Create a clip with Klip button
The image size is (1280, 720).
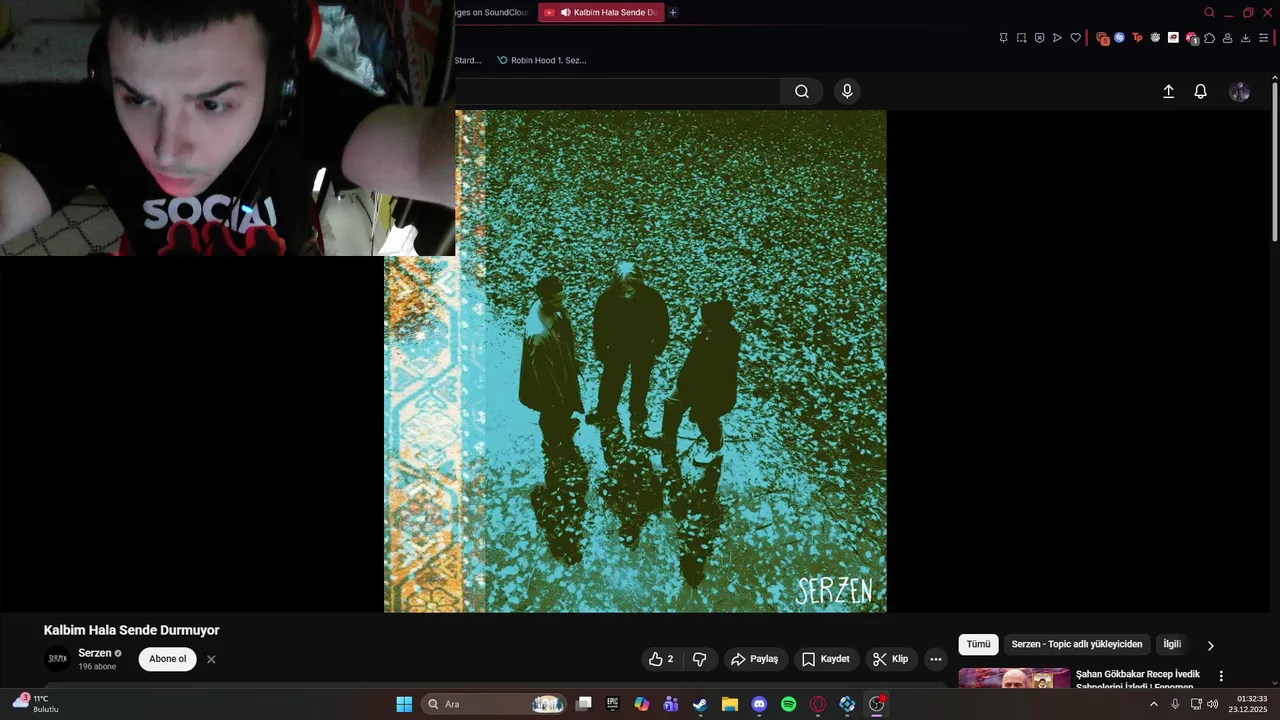[891, 659]
